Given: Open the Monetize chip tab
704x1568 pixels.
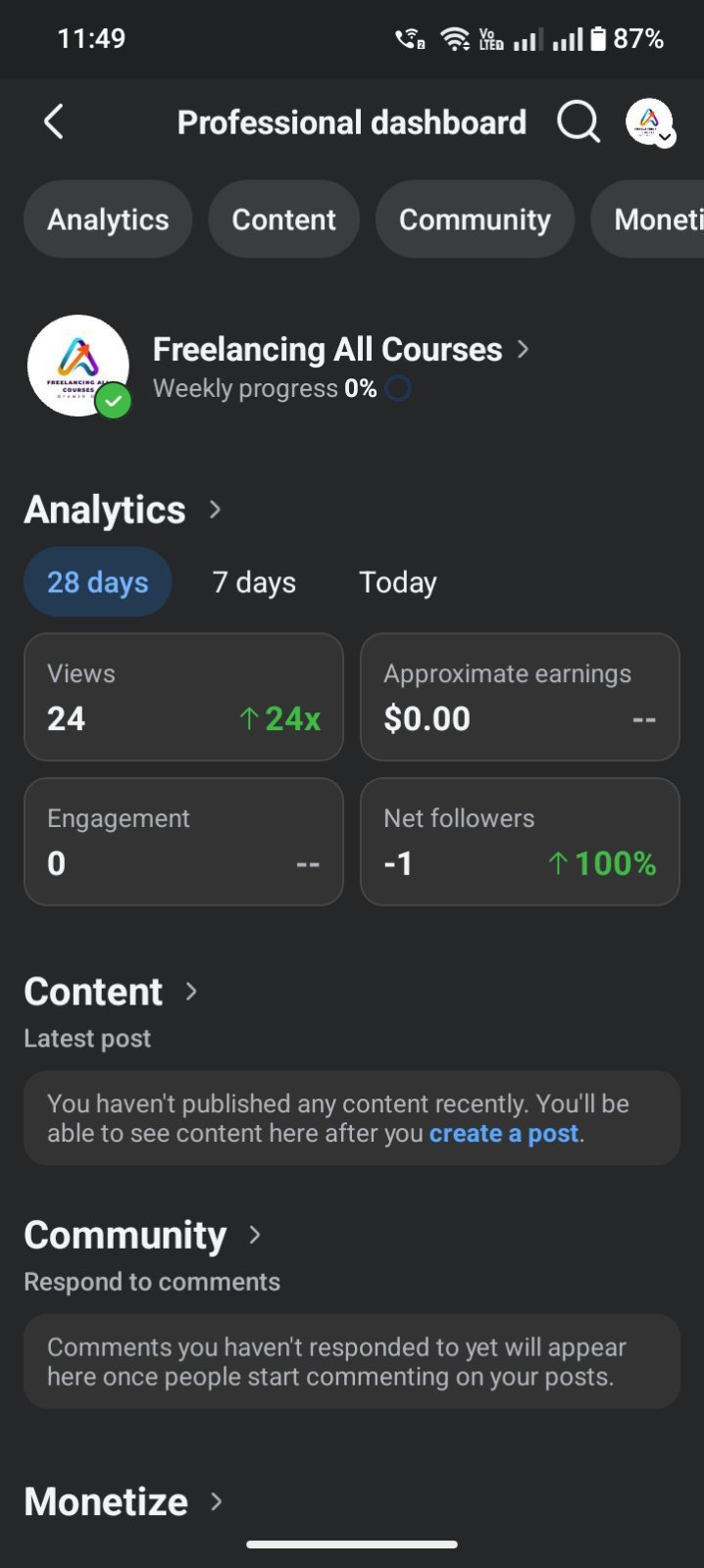Looking at the screenshot, I should [x=647, y=220].
